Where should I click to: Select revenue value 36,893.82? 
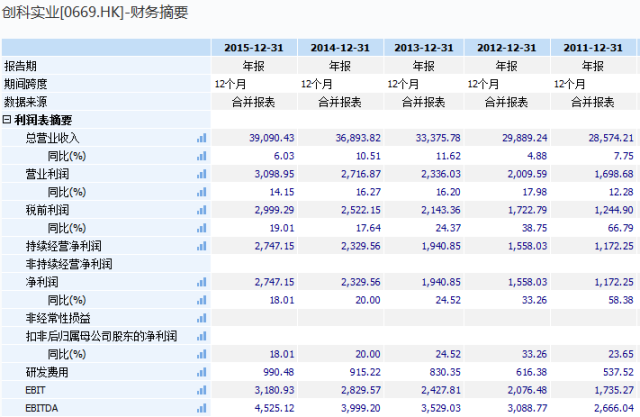coord(358,138)
